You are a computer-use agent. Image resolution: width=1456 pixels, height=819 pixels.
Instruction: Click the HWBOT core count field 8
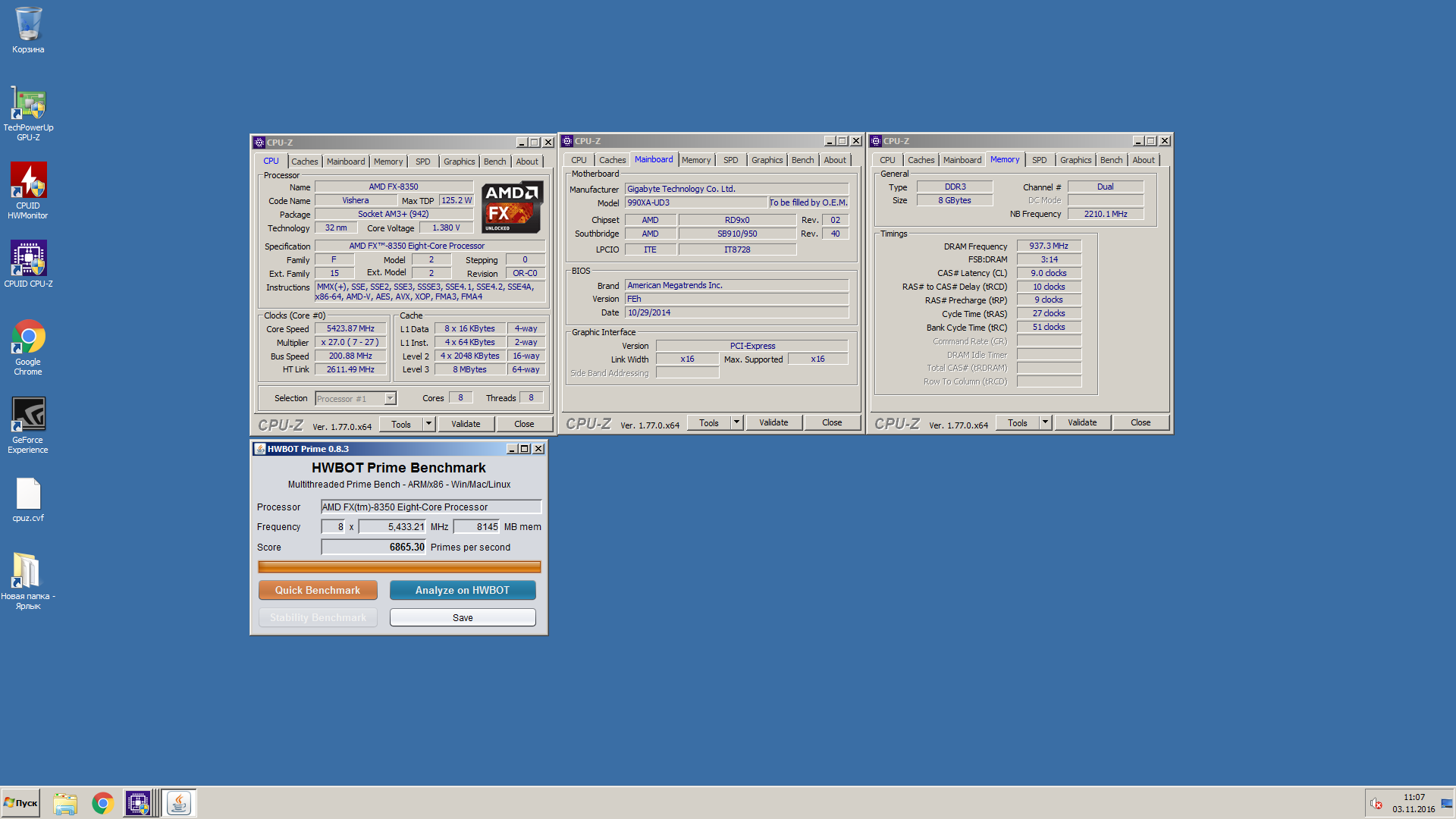coord(333,526)
